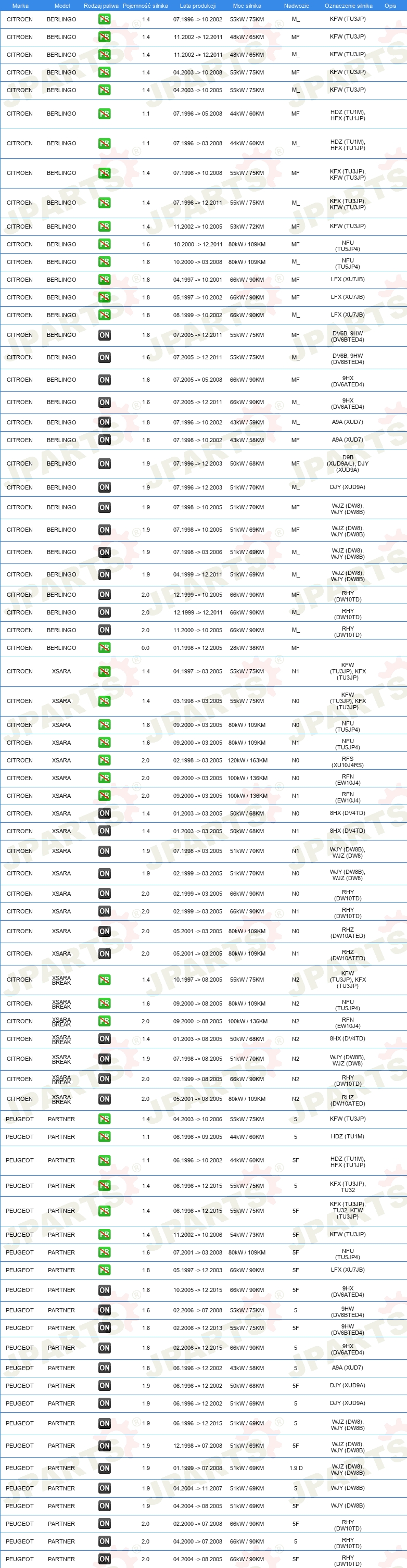Select the '53kW / 72KM' power cell

click(247, 227)
